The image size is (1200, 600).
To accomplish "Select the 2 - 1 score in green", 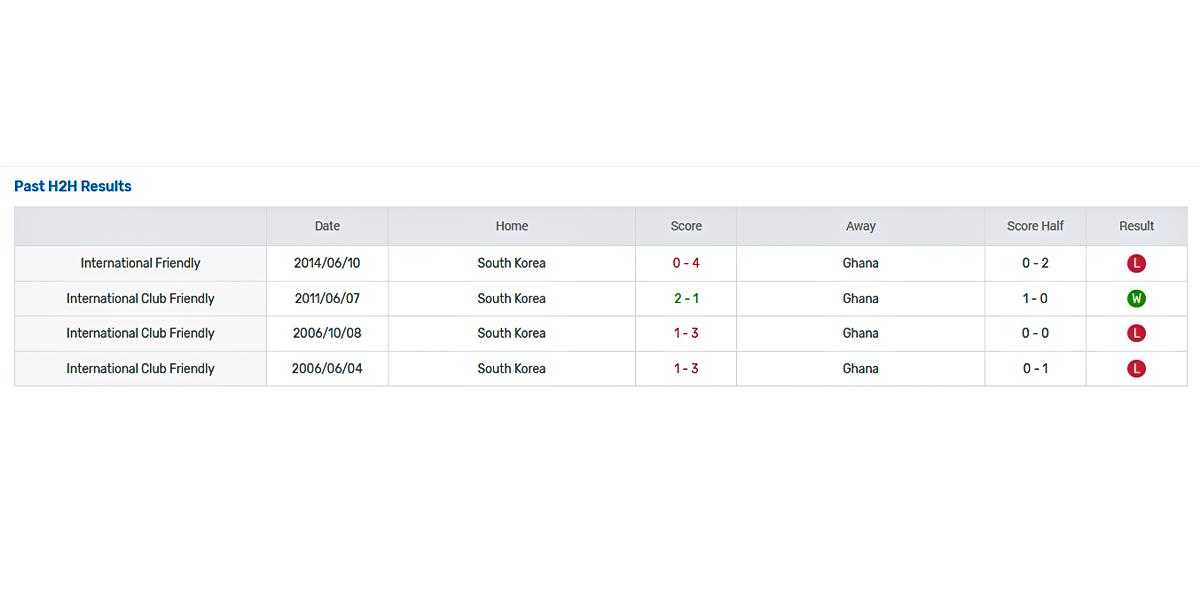I will pyautogui.click(x=686, y=298).
